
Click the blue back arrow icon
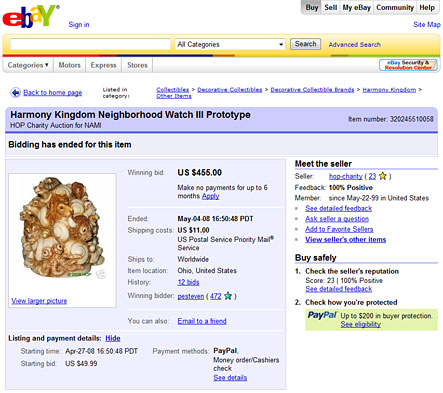15,92
